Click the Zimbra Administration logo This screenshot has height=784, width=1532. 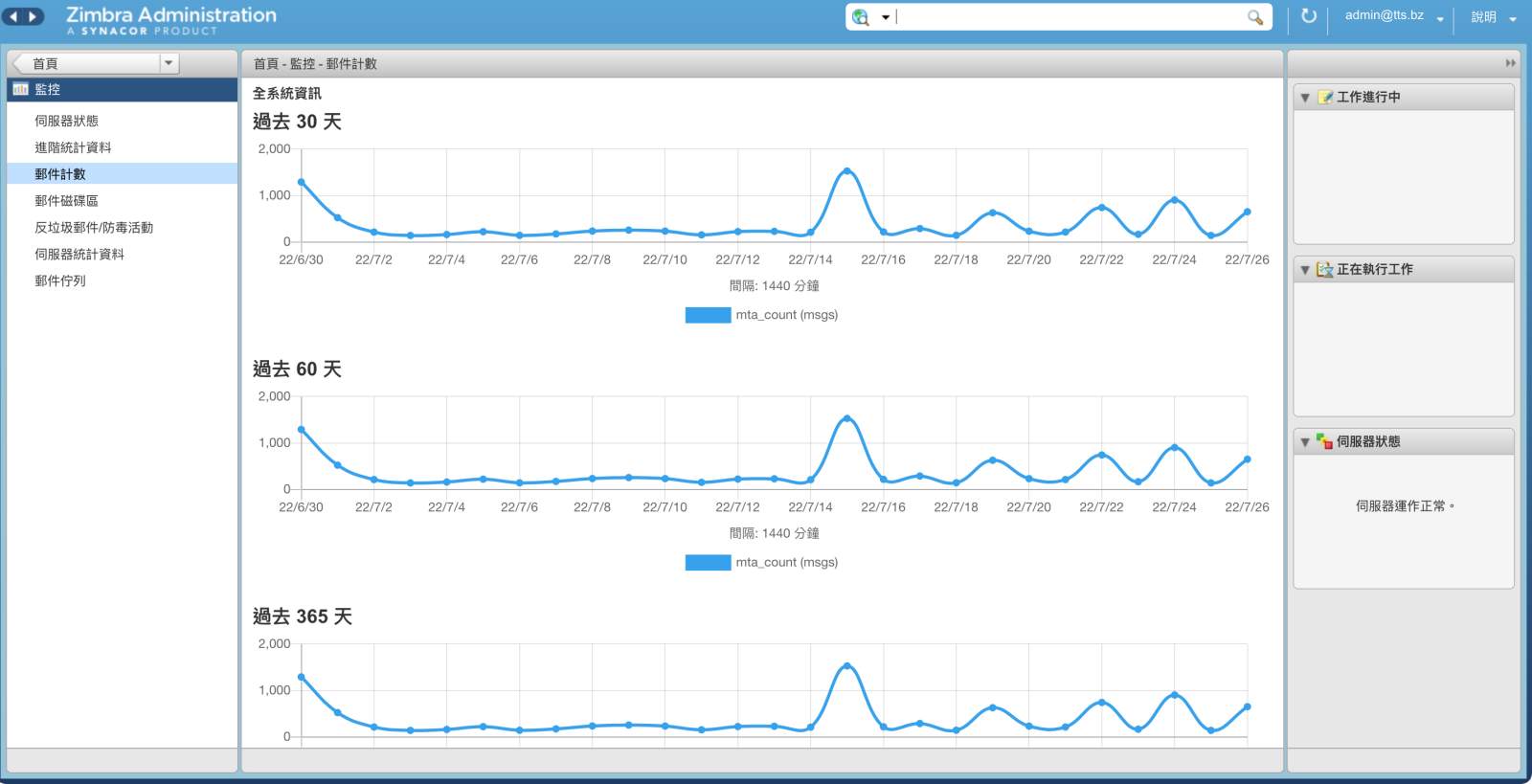(171, 19)
